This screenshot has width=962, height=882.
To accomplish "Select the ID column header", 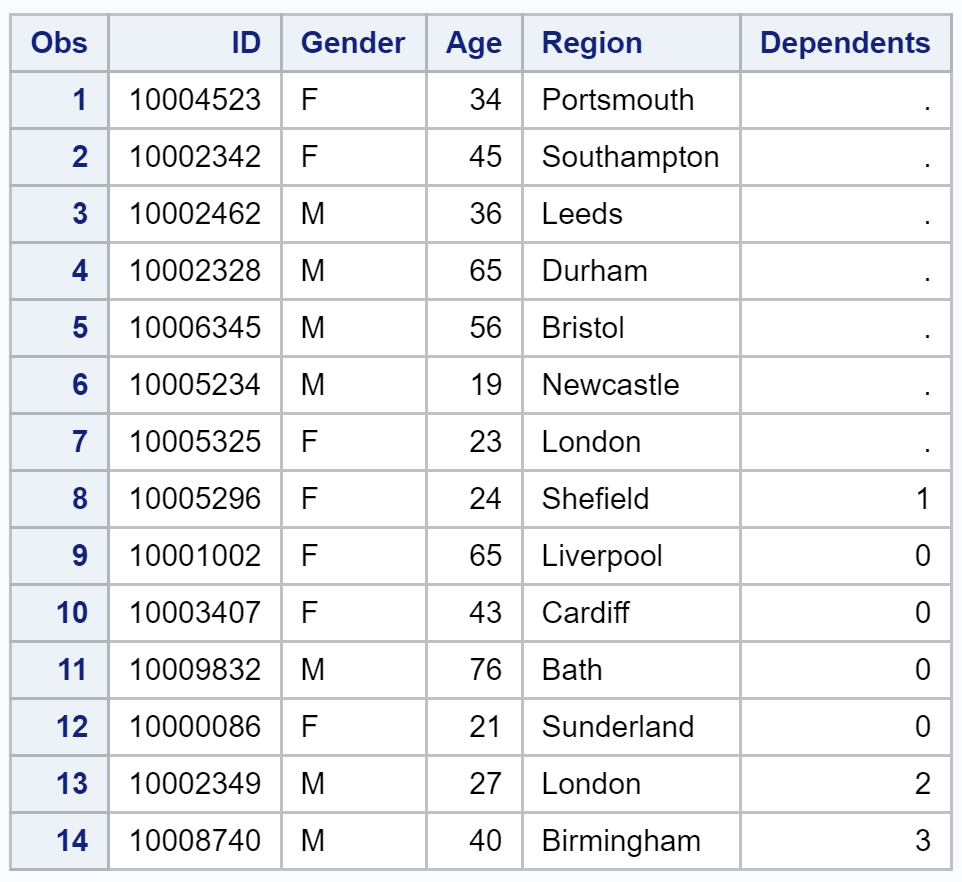I will click(x=194, y=43).
